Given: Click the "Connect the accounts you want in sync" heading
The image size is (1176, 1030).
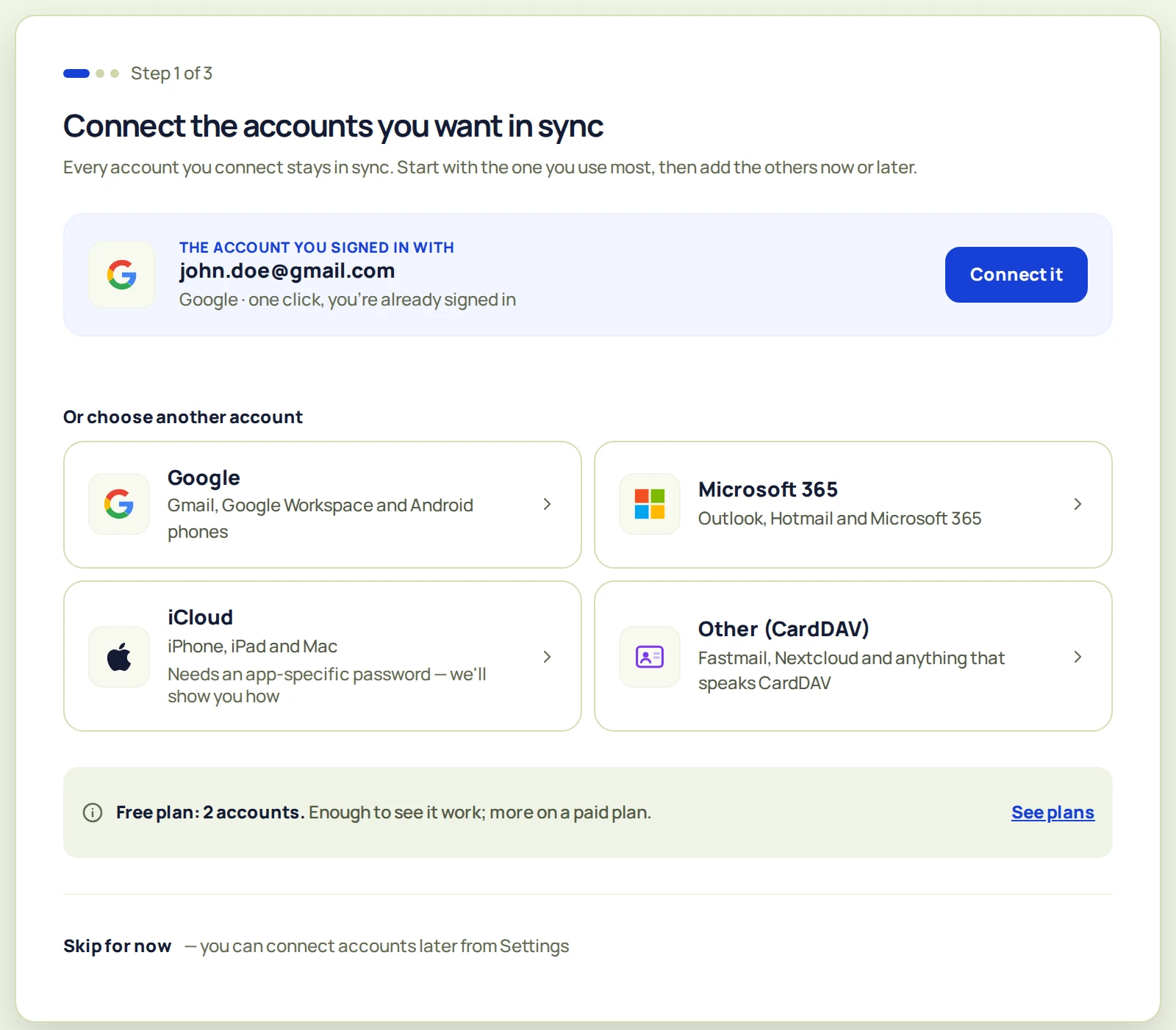Looking at the screenshot, I should [x=333, y=126].
